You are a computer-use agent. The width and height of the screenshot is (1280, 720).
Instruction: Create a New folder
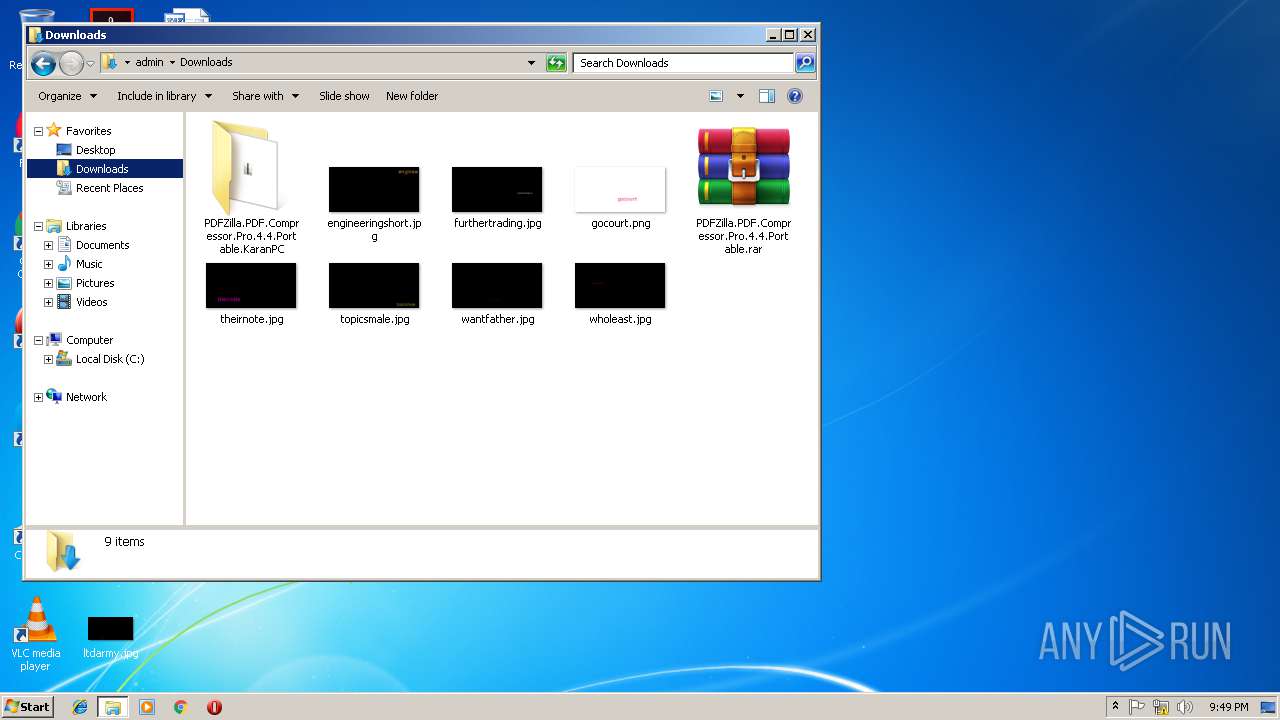click(412, 96)
